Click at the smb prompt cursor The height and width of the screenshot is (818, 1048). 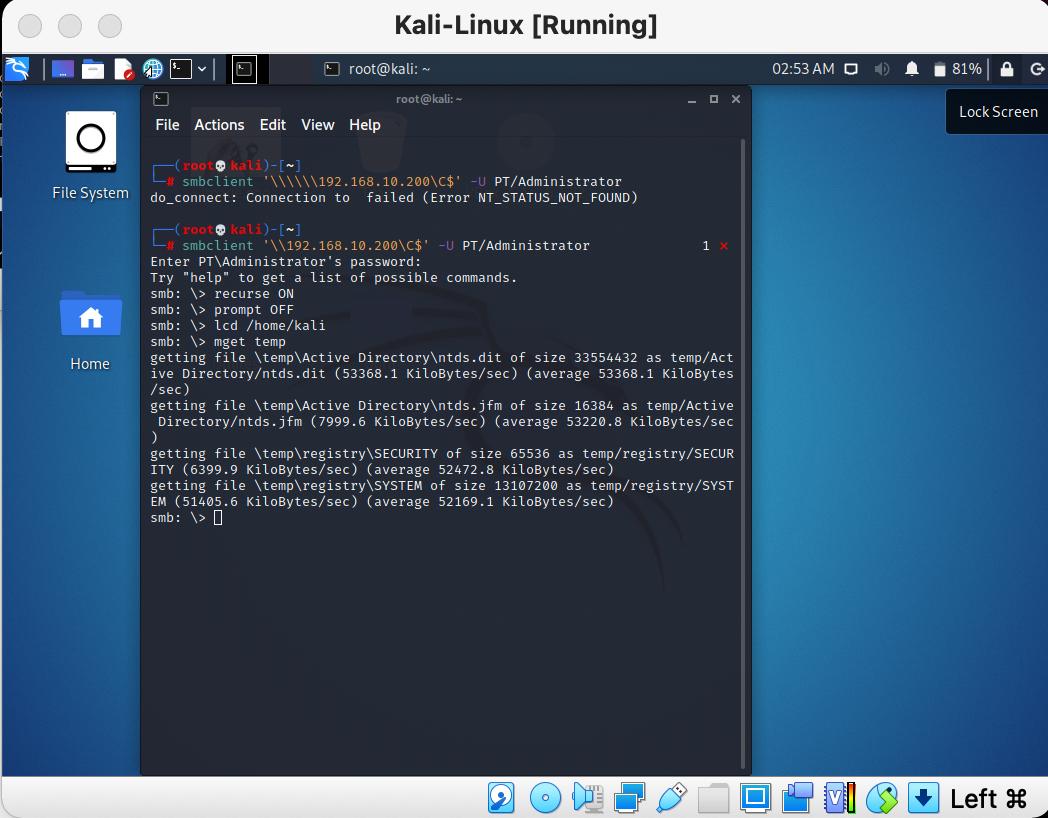coord(218,518)
